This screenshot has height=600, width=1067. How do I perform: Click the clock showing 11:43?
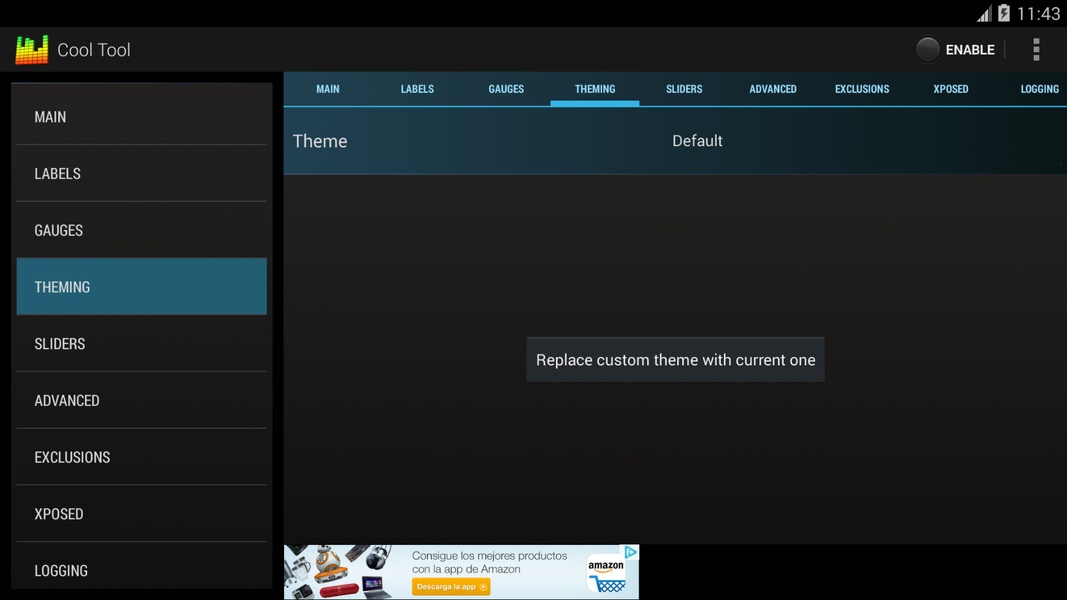point(1038,14)
